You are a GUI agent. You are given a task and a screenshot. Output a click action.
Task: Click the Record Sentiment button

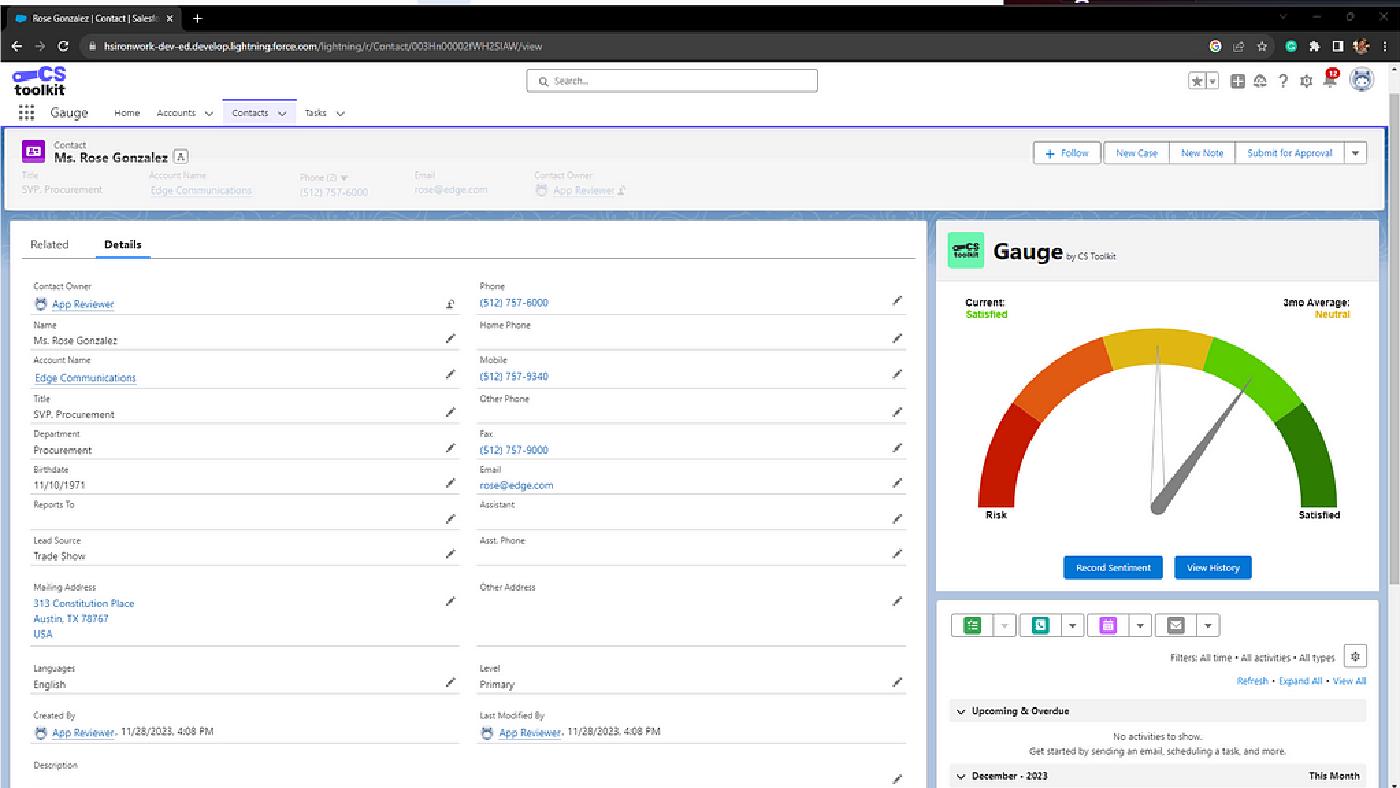[x=1112, y=567]
